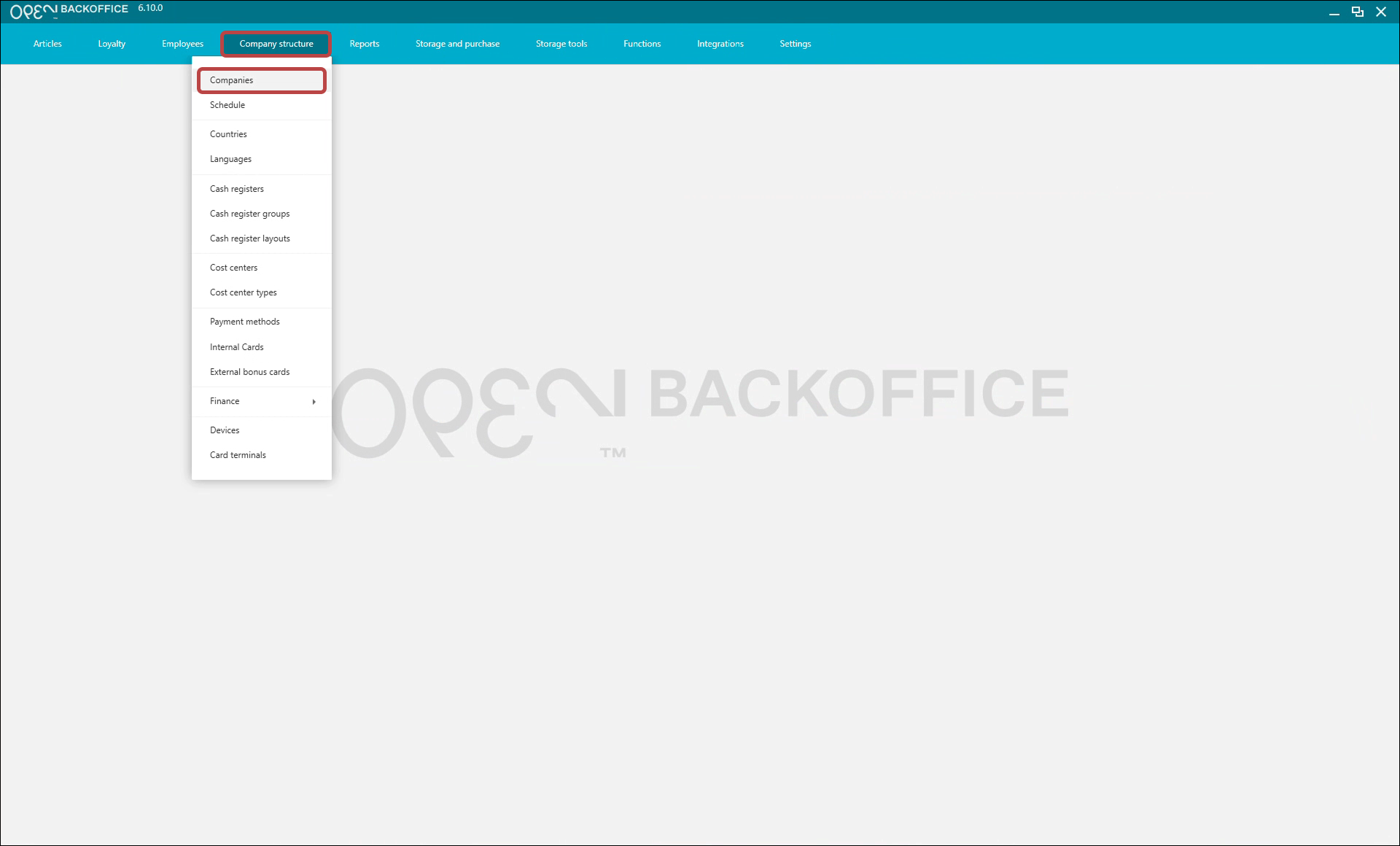Close the BackOffice window
Screen dimensions: 1400x846
(x=1381, y=12)
